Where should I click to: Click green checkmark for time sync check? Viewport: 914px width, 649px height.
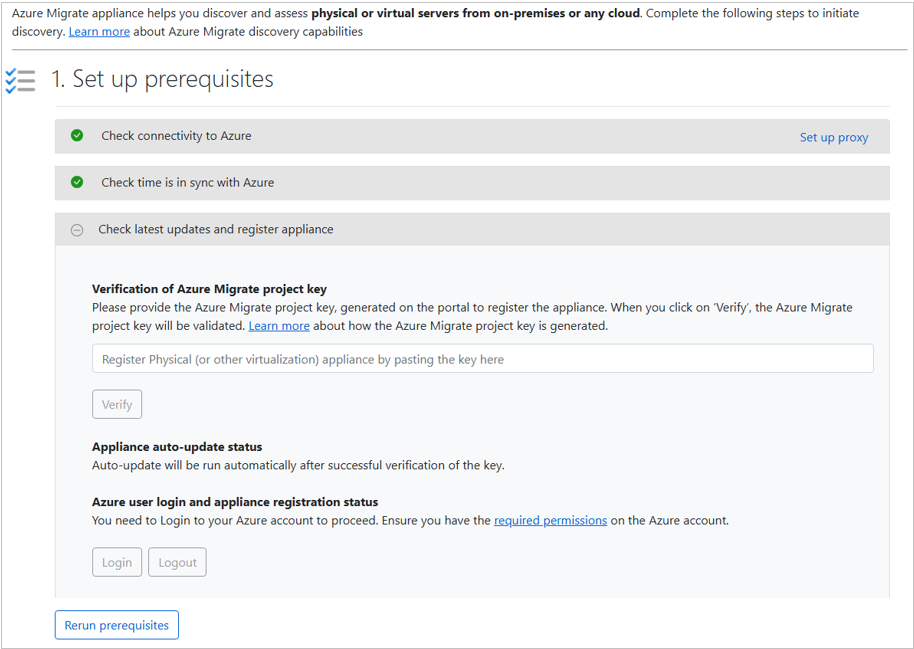point(77,183)
